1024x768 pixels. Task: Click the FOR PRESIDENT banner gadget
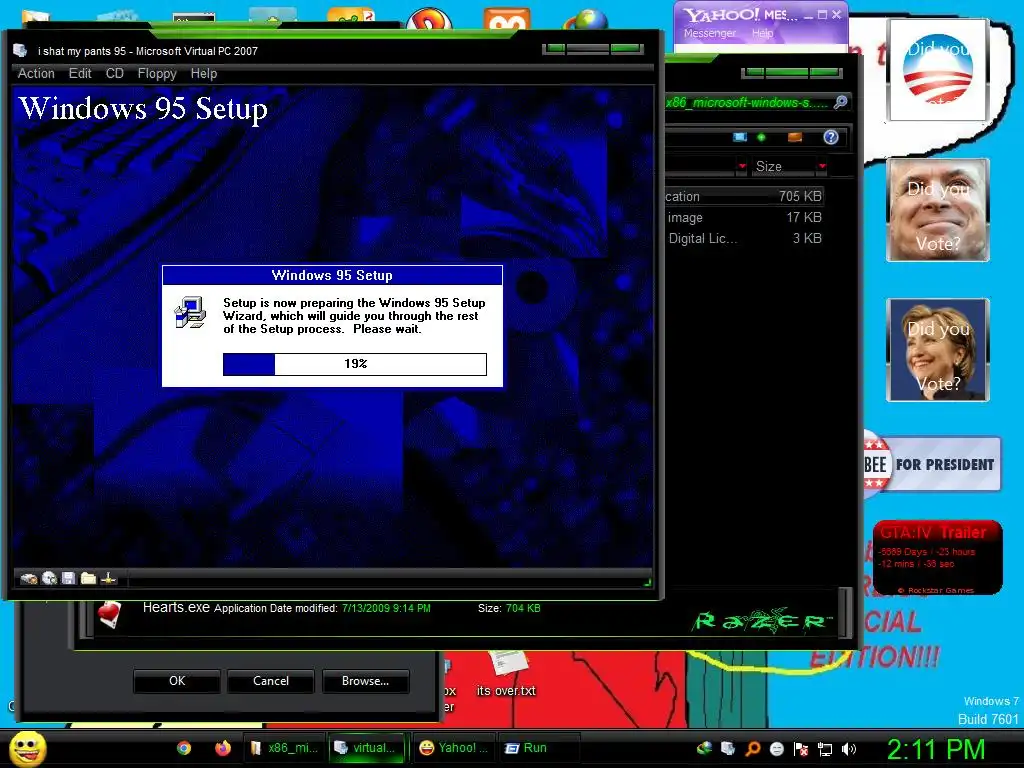point(933,464)
